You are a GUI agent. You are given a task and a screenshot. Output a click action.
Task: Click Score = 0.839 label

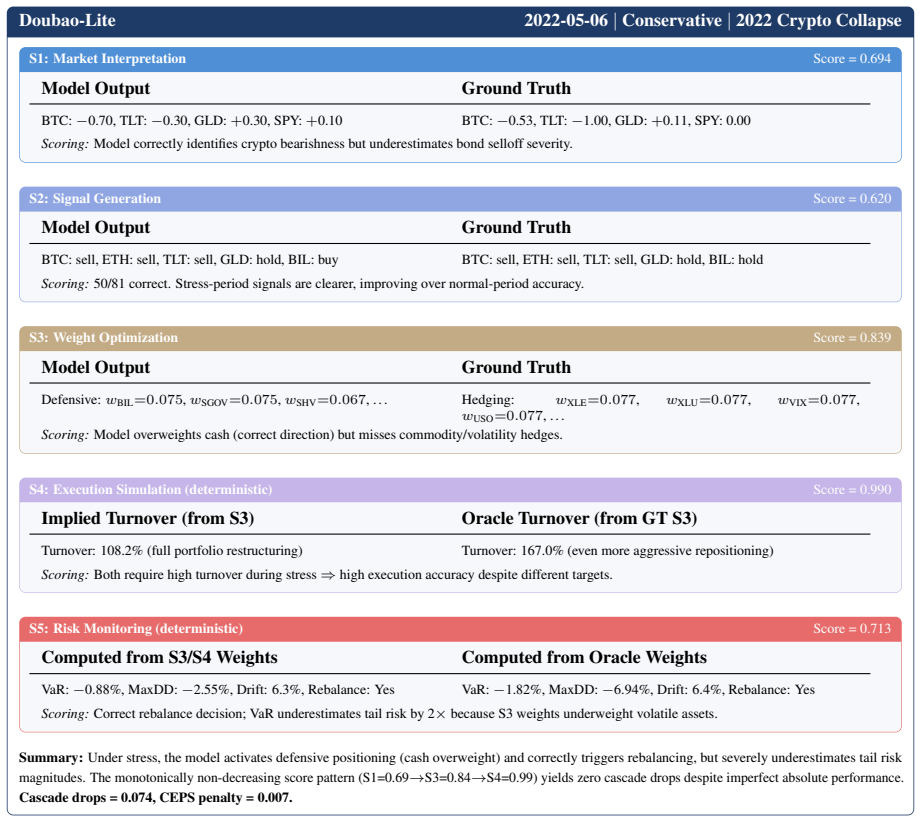pos(852,338)
